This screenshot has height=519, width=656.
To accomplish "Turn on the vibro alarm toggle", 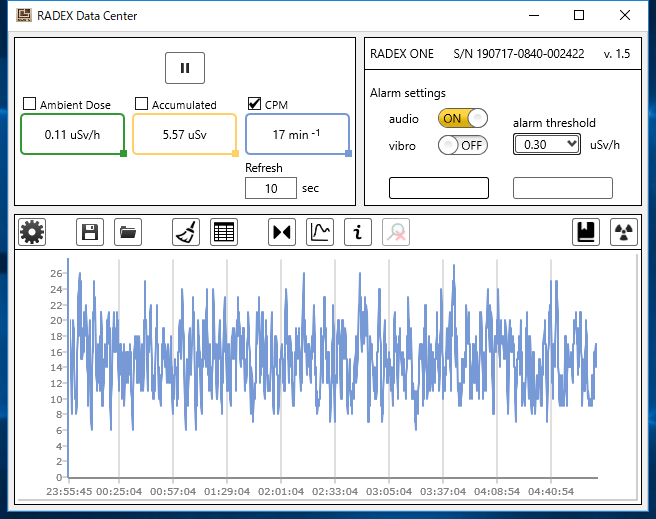I will click(463, 145).
